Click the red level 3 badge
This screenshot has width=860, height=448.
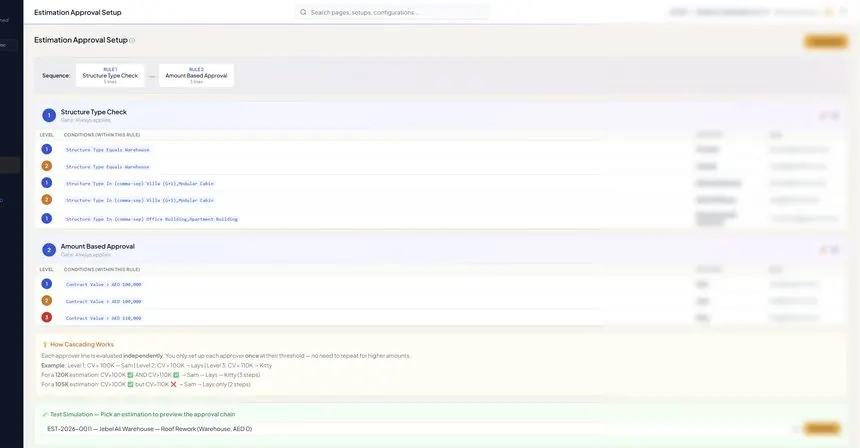[x=47, y=317]
